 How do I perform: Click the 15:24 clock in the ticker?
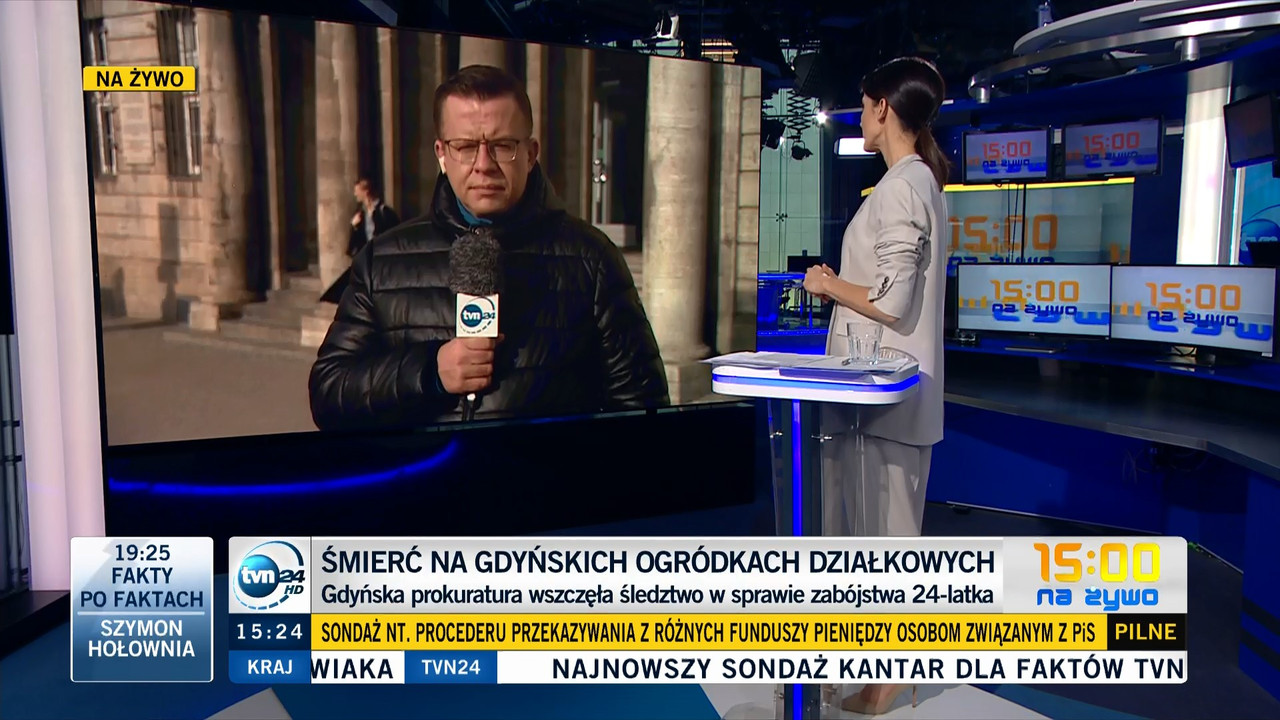pos(269,632)
